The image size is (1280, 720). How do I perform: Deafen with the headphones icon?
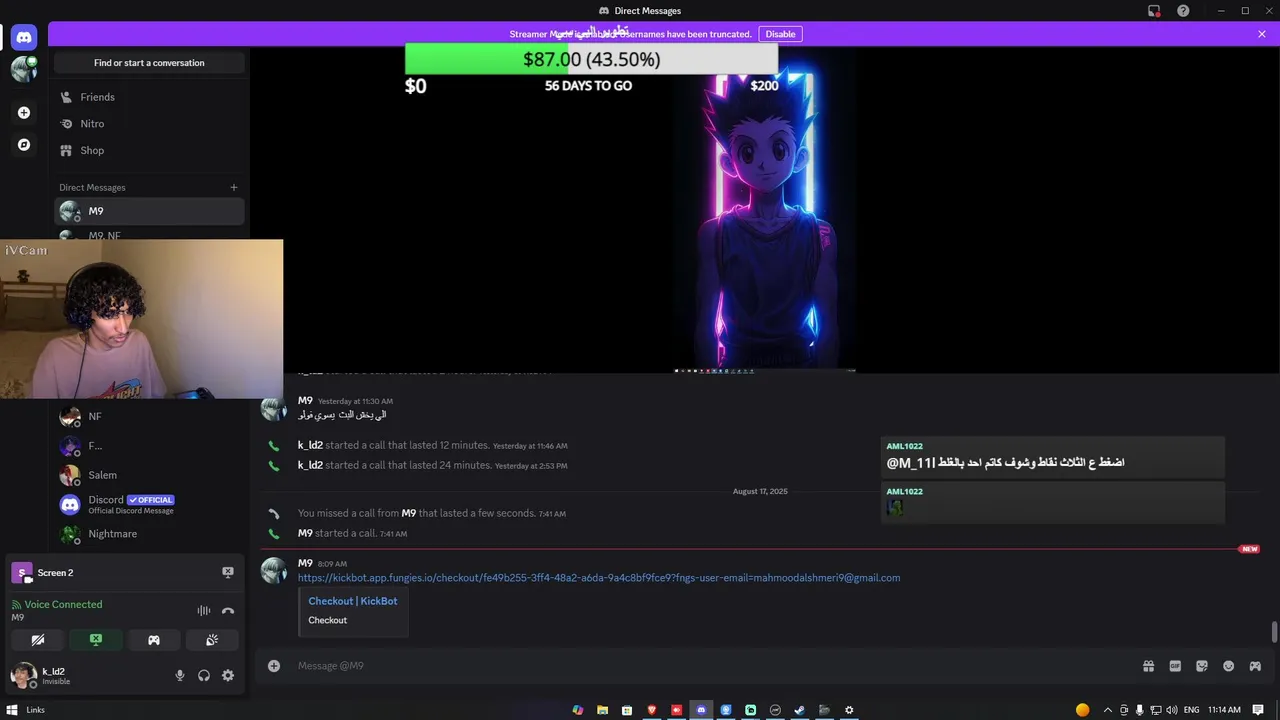tap(204, 676)
